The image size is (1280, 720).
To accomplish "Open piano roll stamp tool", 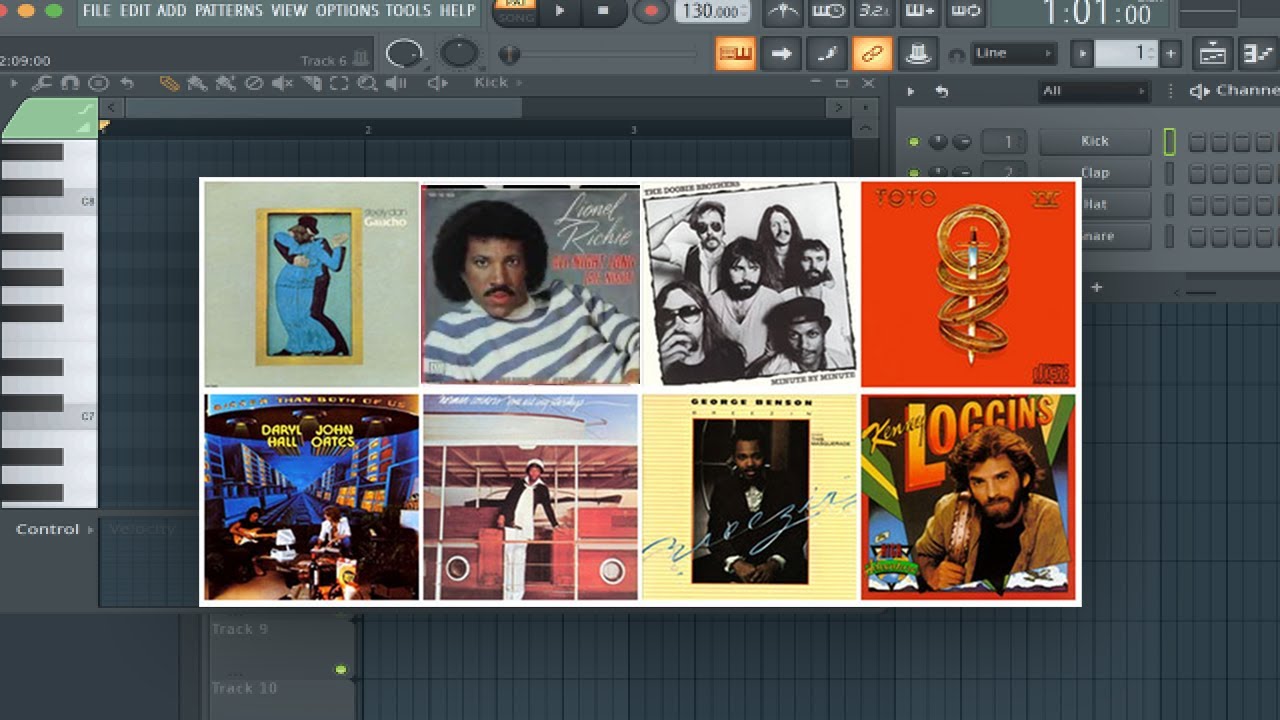I will point(98,84).
